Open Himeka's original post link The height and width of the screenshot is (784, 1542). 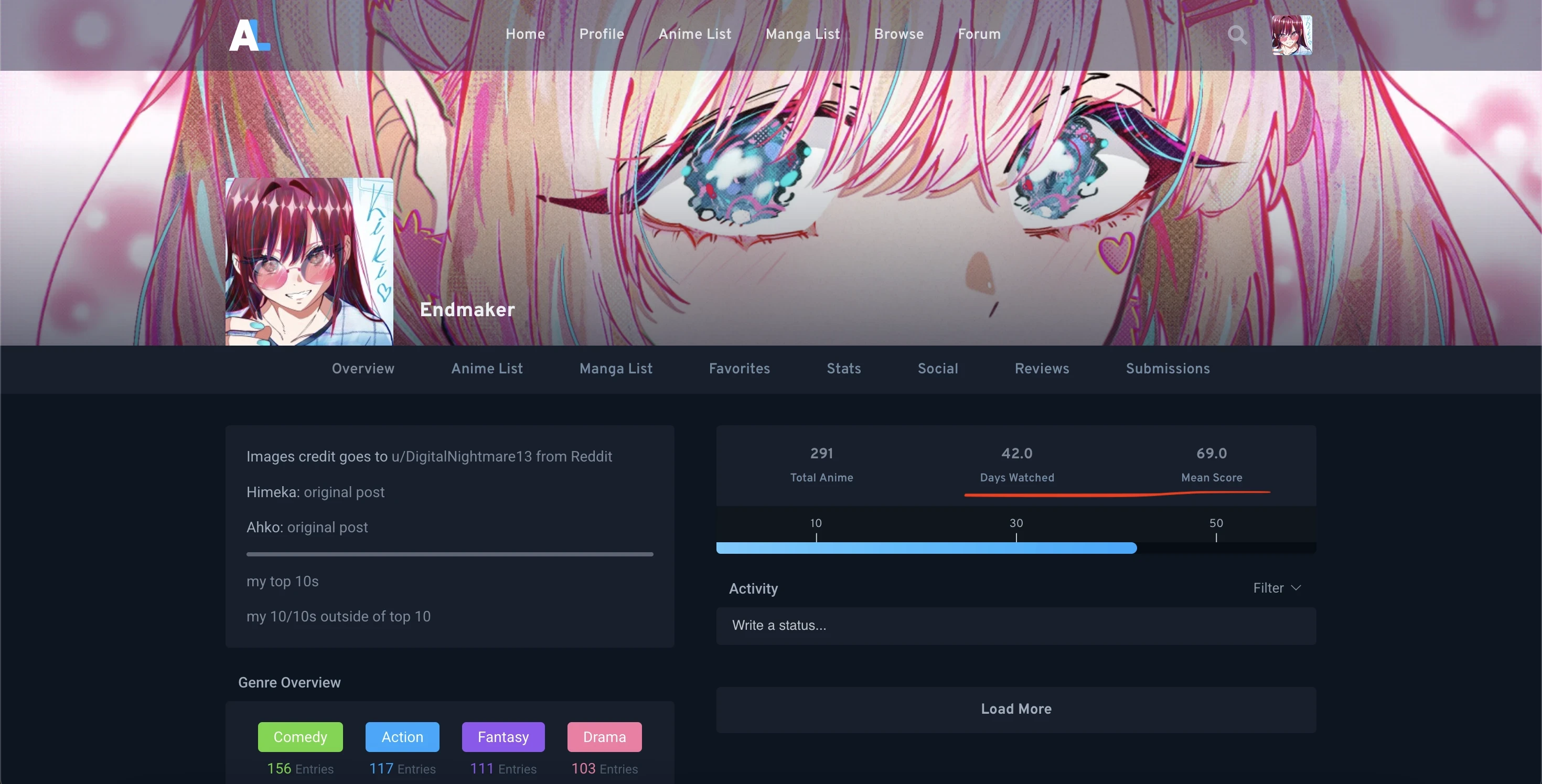[x=344, y=492]
